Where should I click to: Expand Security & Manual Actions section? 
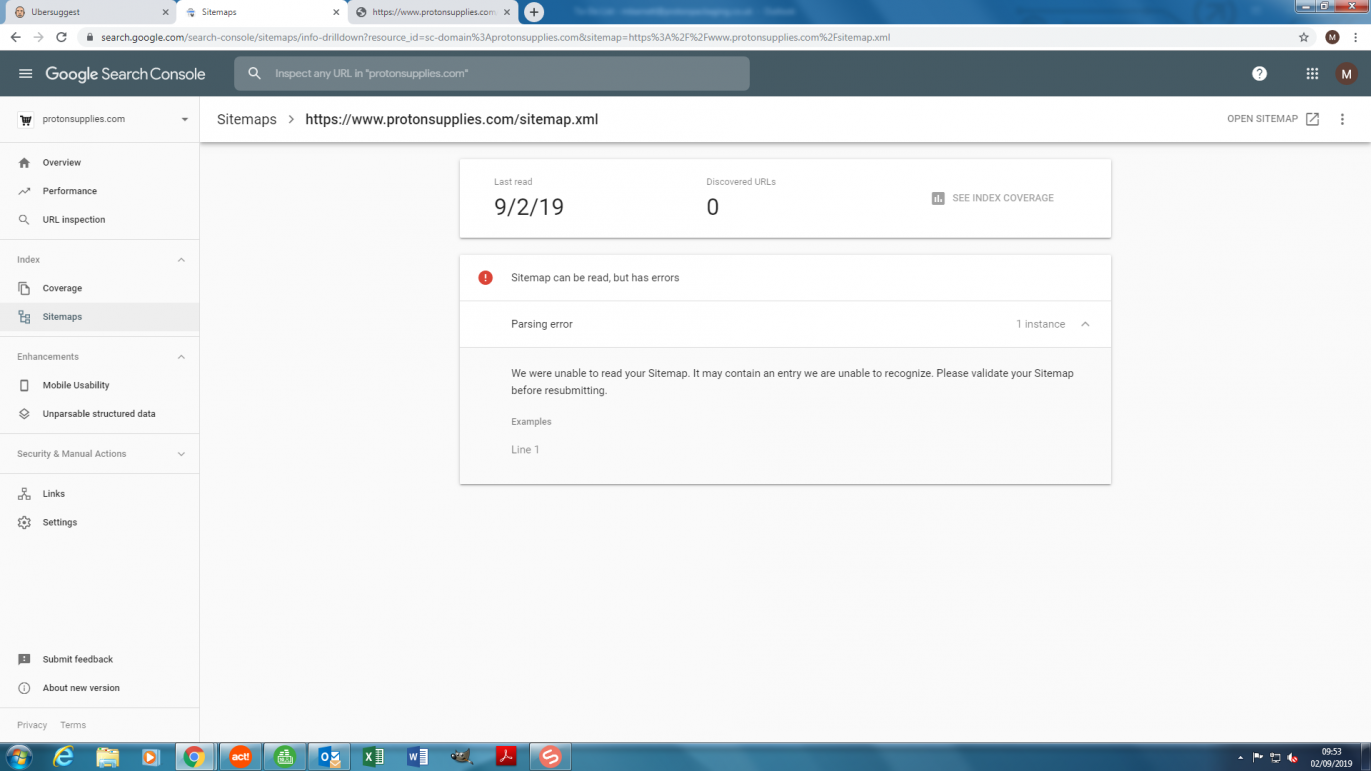click(x=181, y=454)
